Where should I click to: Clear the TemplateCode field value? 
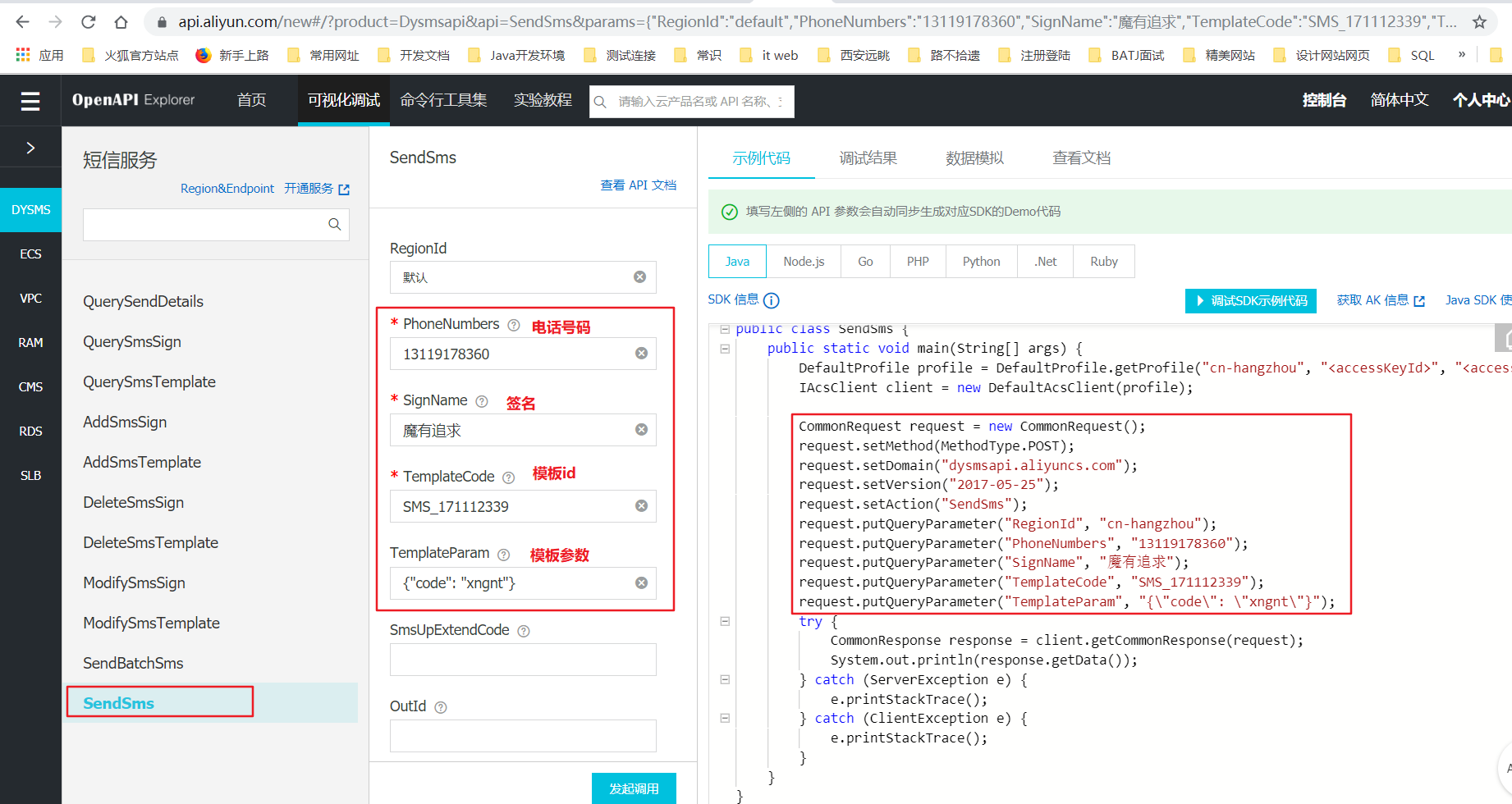642,506
